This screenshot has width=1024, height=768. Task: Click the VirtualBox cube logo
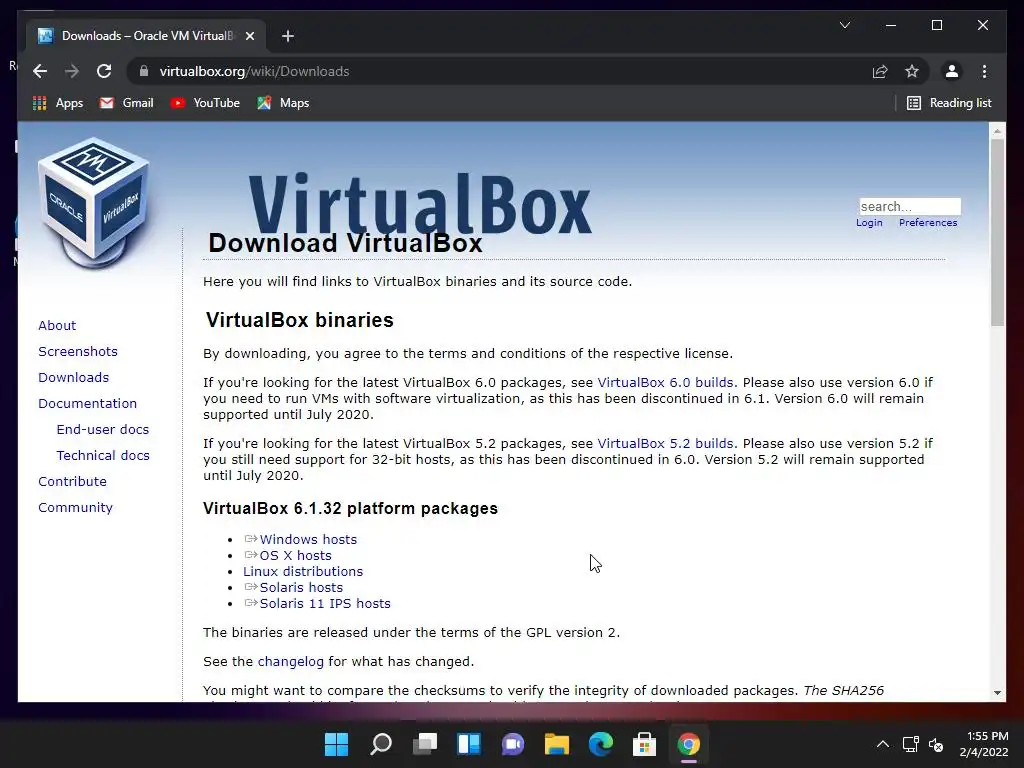point(94,202)
